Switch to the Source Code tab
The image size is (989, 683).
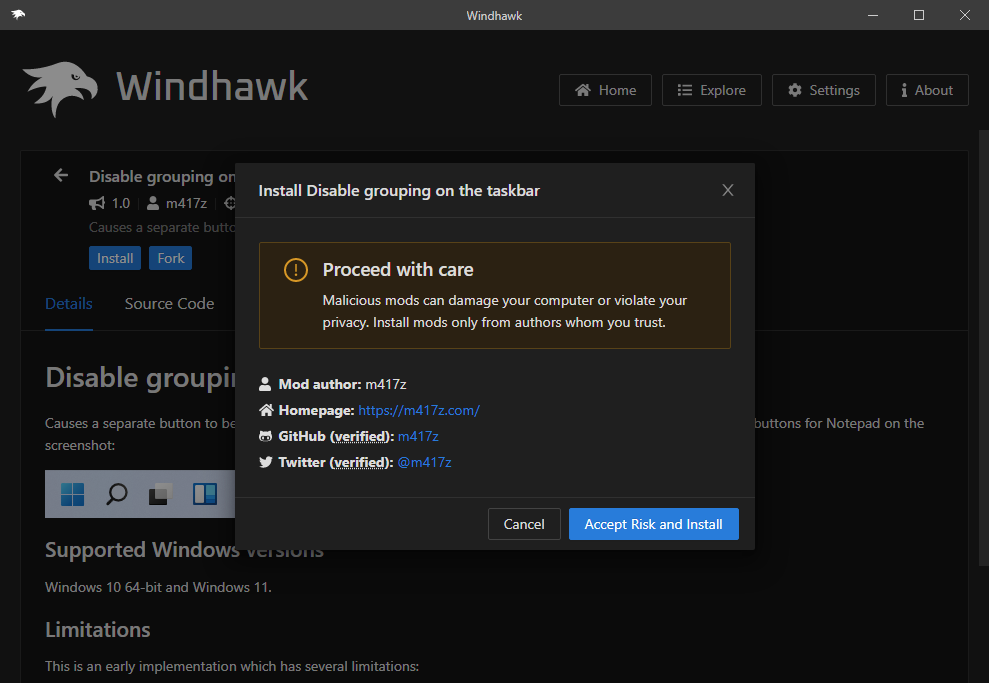click(169, 303)
